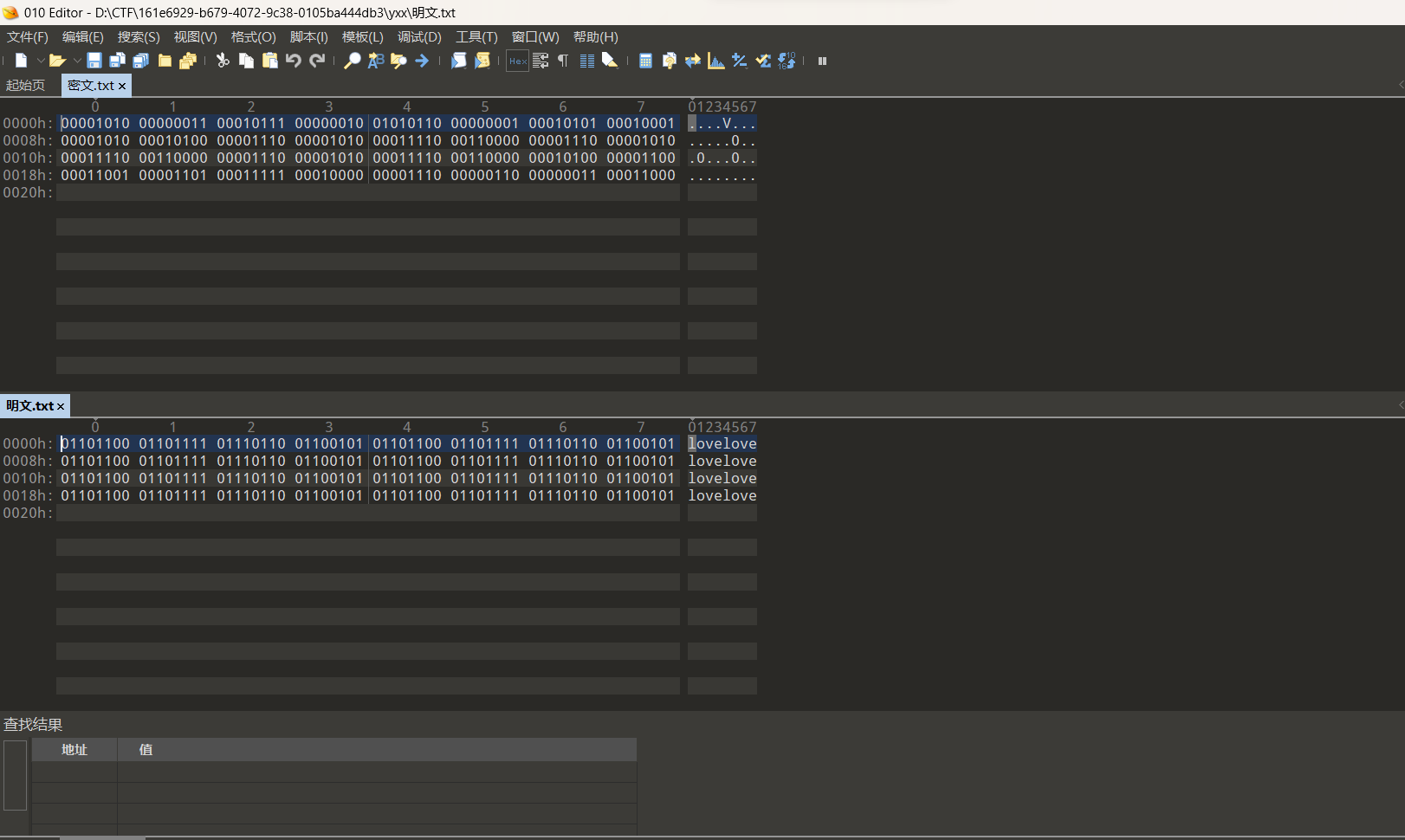Image resolution: width=1405 pixels, height=840 pixels.
Task: Close all files using stacked folders icon
Action: pyautogui.click(x=188, y=61)
